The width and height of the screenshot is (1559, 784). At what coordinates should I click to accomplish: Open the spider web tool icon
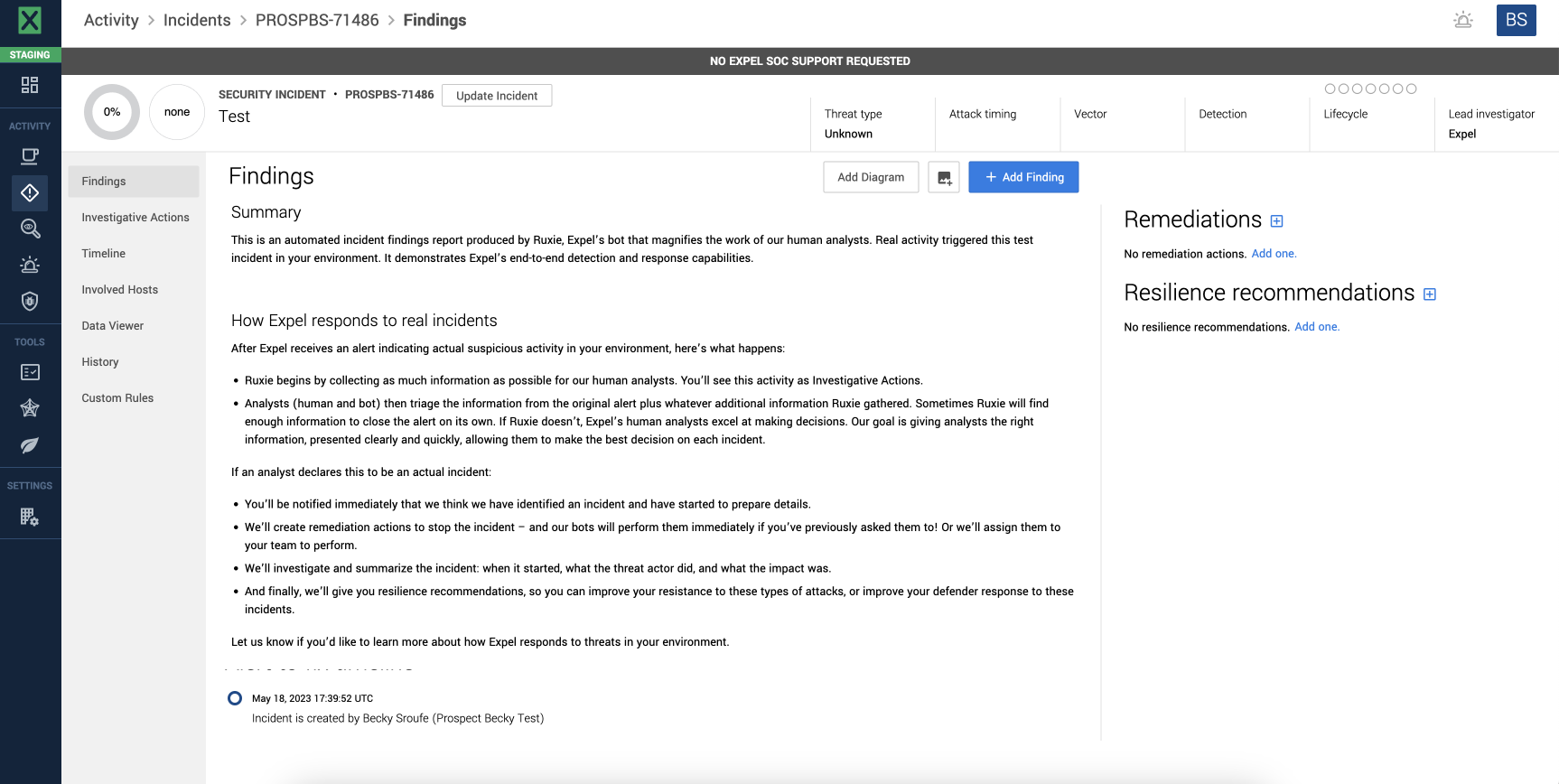(x=30, y=408)
